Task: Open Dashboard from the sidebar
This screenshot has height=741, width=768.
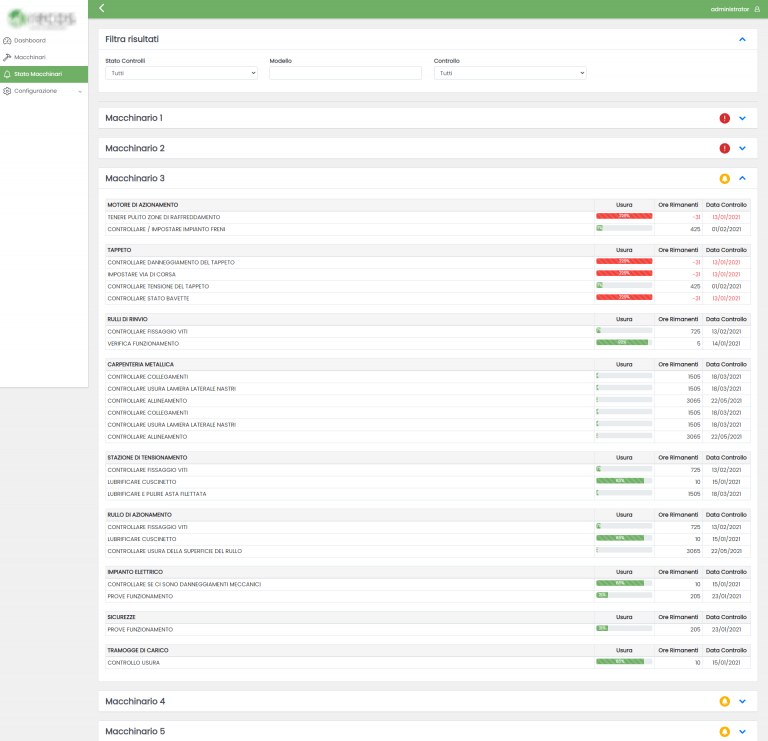Action: coord(30,40)
